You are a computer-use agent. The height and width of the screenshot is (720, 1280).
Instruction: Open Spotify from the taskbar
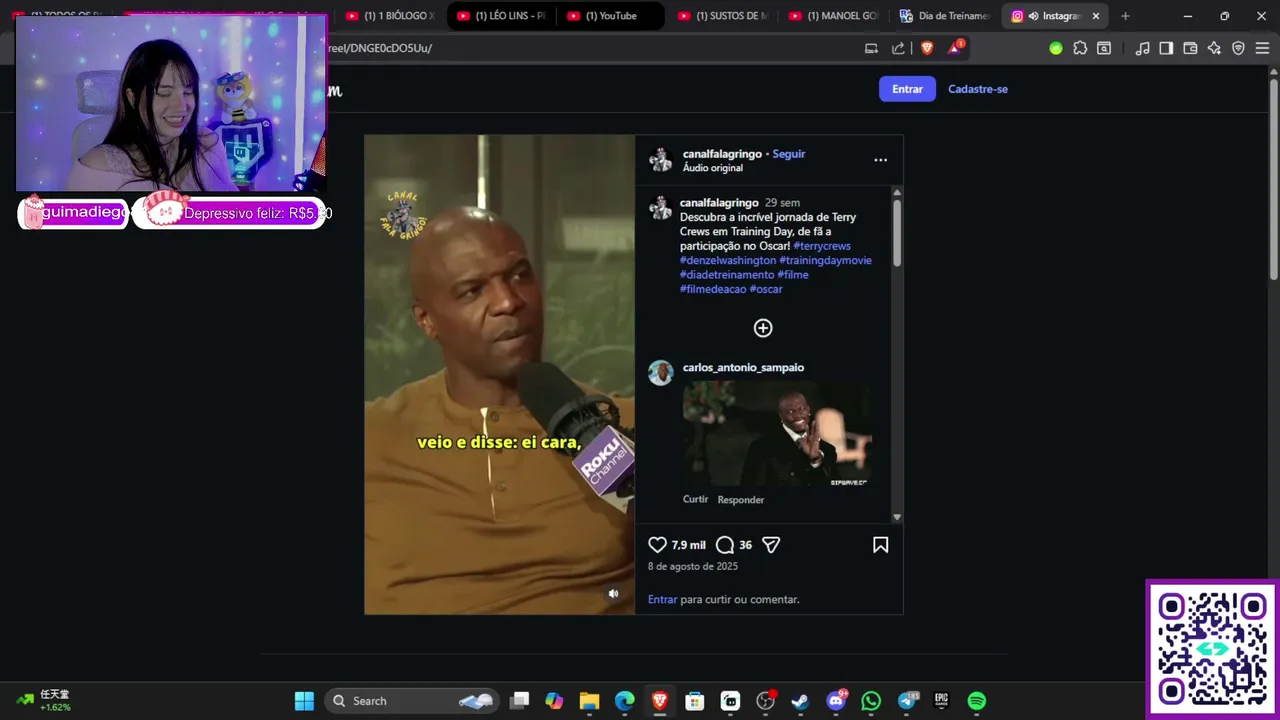pyautogui.click(x=977, y=701)
